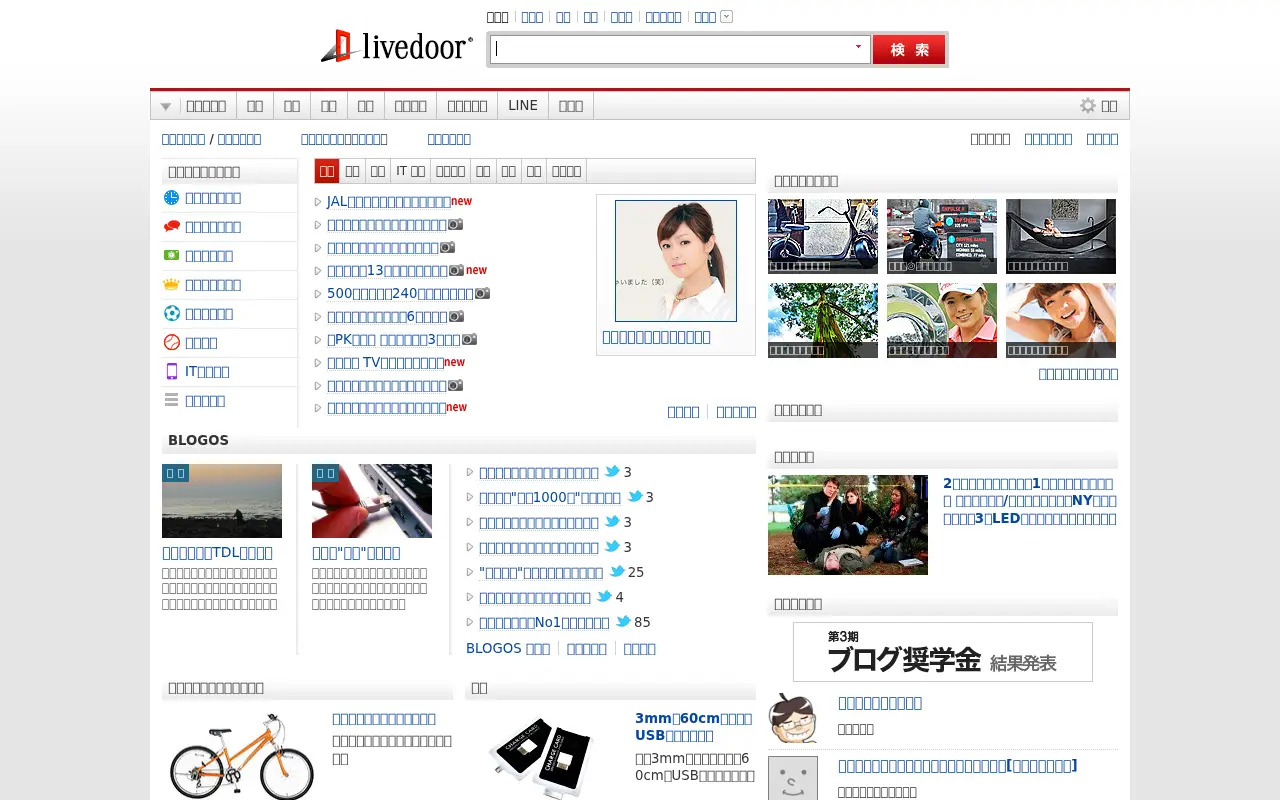Click camera icon beside the 500/240 headline

(482, 293)
